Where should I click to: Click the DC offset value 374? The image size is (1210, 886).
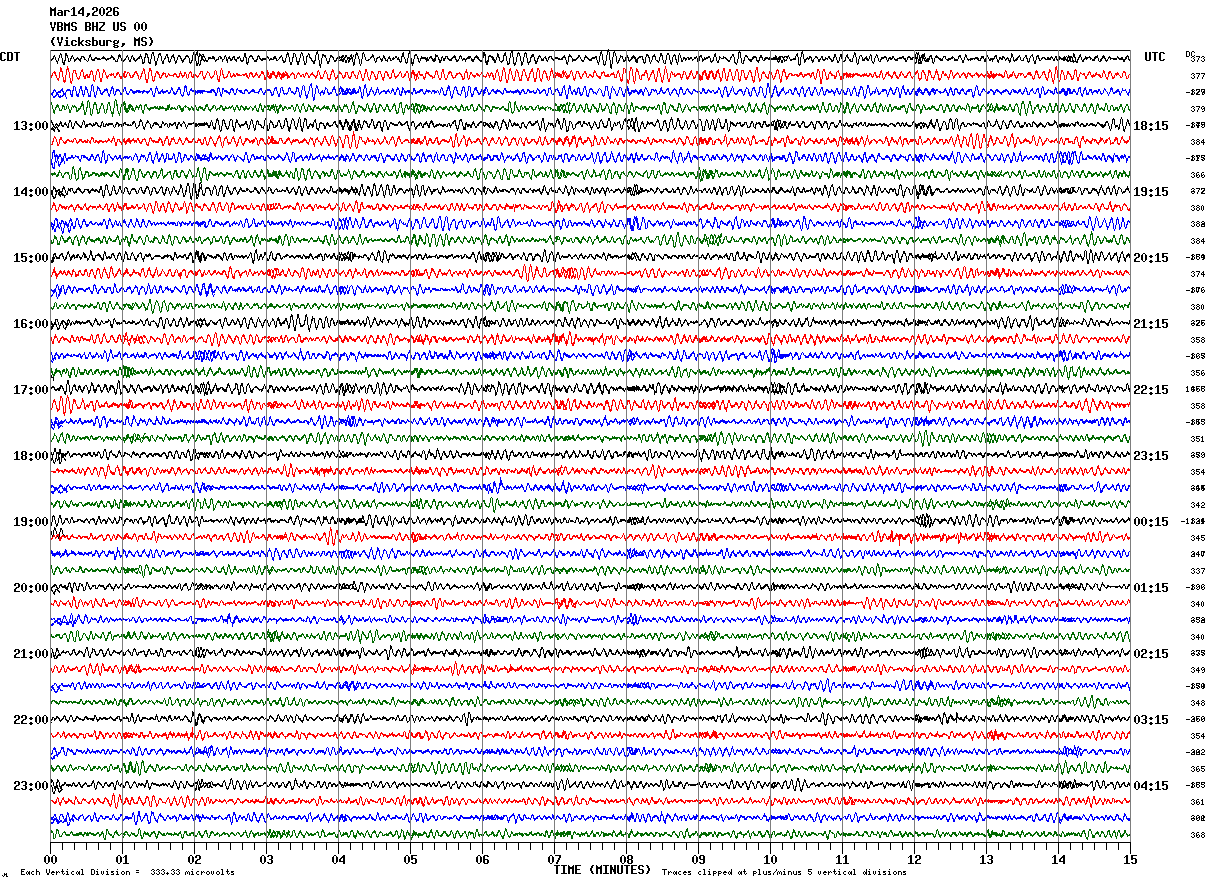tap(1197, 274)
